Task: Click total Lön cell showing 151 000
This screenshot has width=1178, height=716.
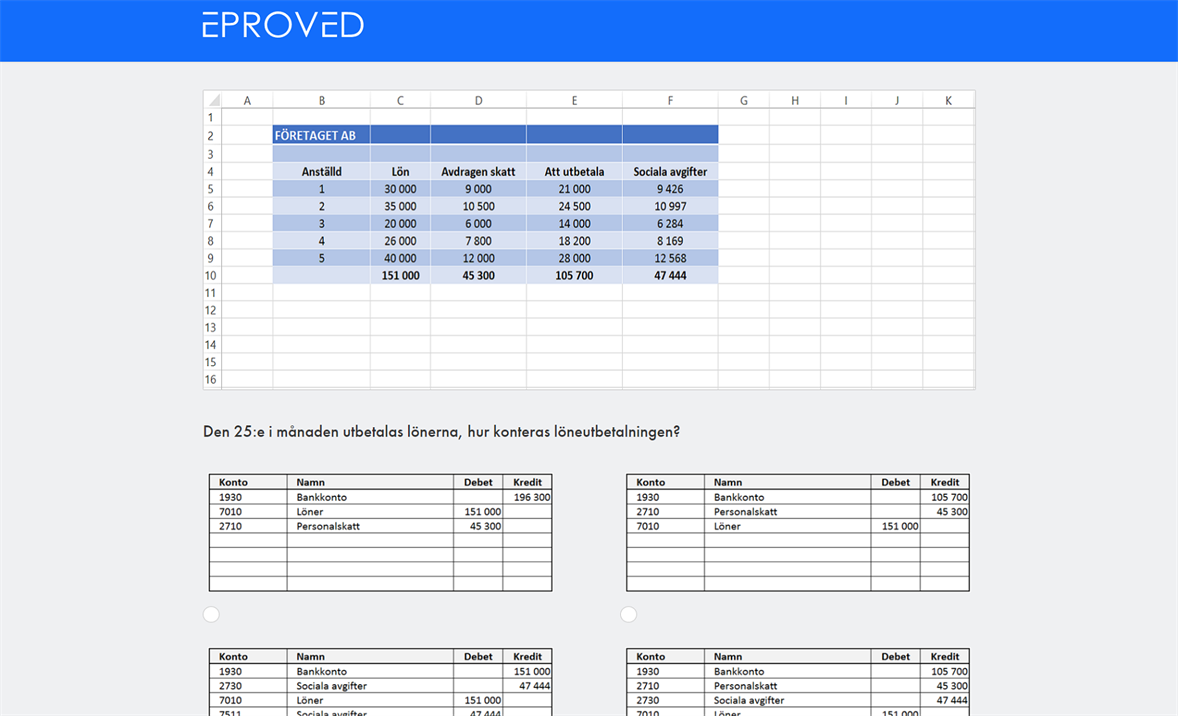Action: (400, 275)
